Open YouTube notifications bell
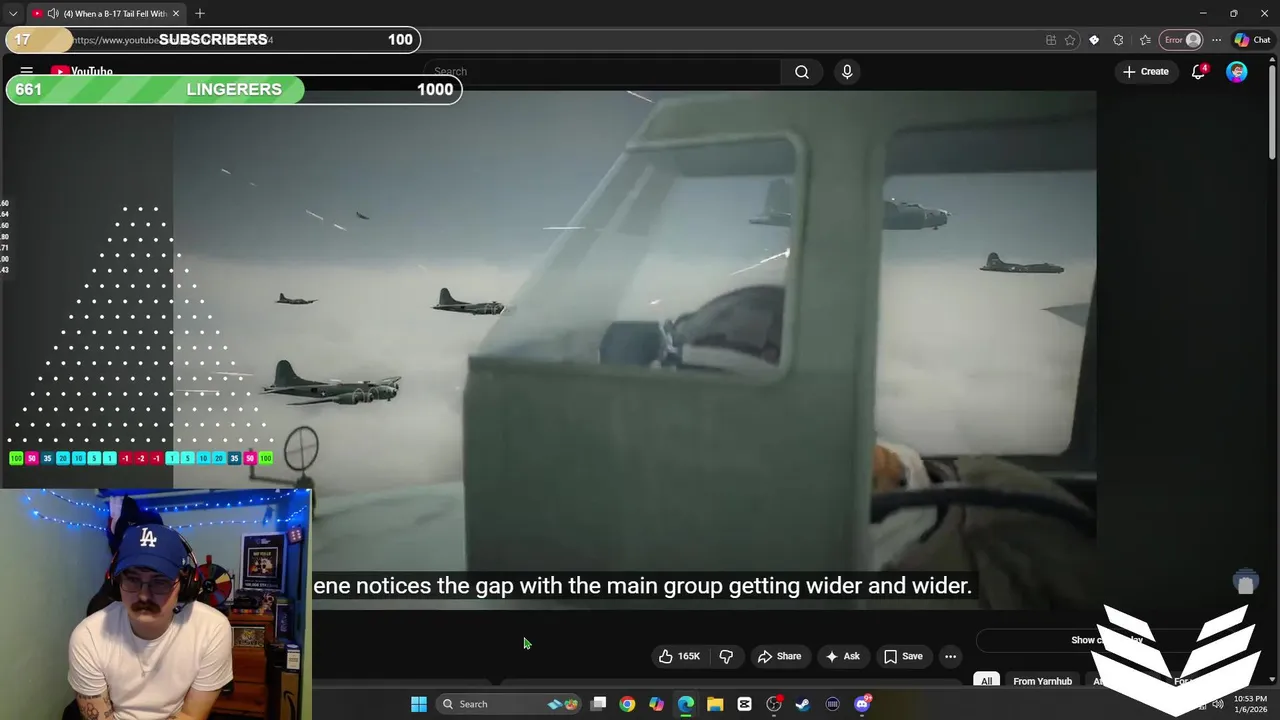1280x720 pixels. coord(1198,72)
